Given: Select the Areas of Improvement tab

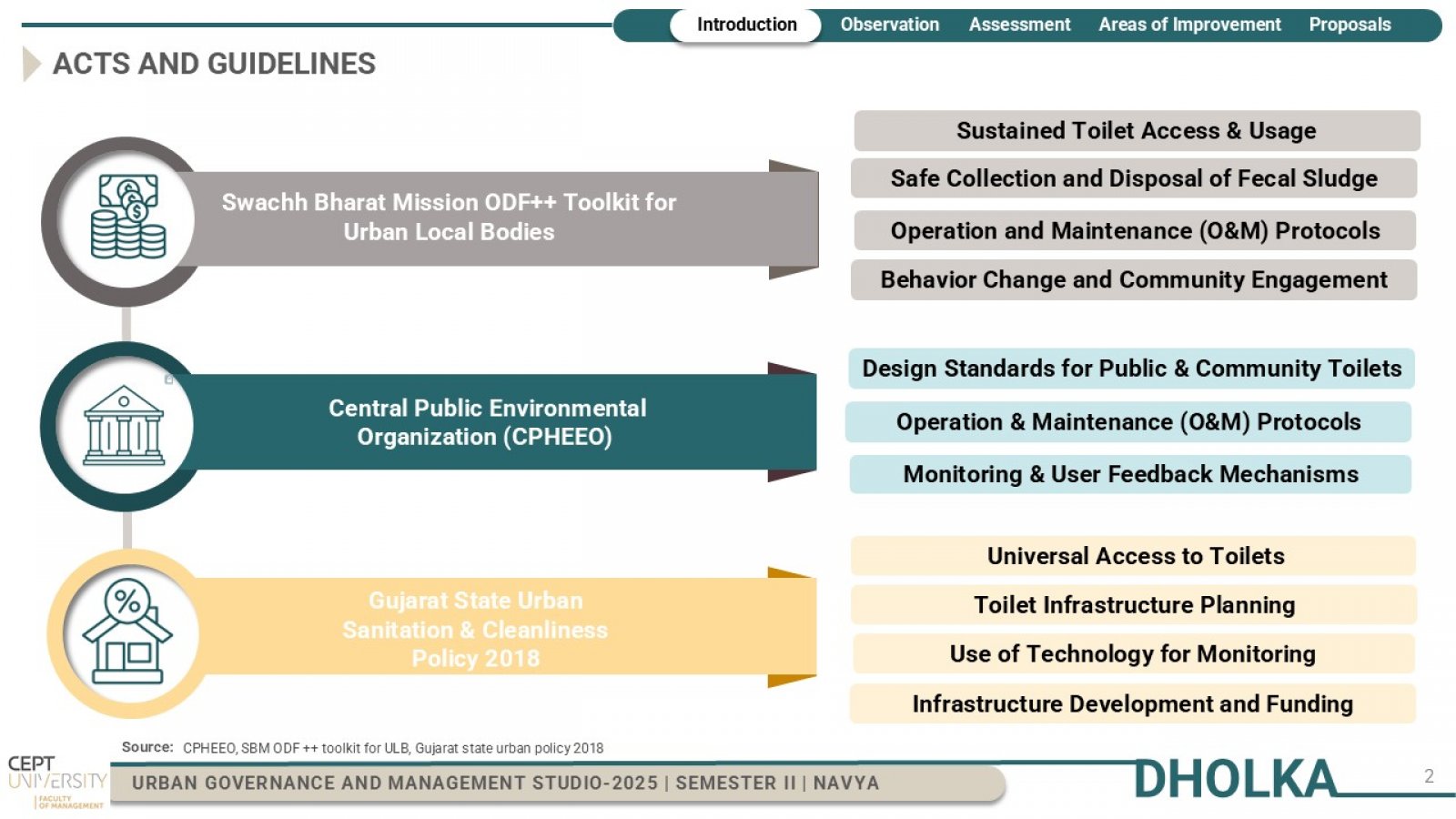Looking at the screenshot, I should pos(1189,25).
